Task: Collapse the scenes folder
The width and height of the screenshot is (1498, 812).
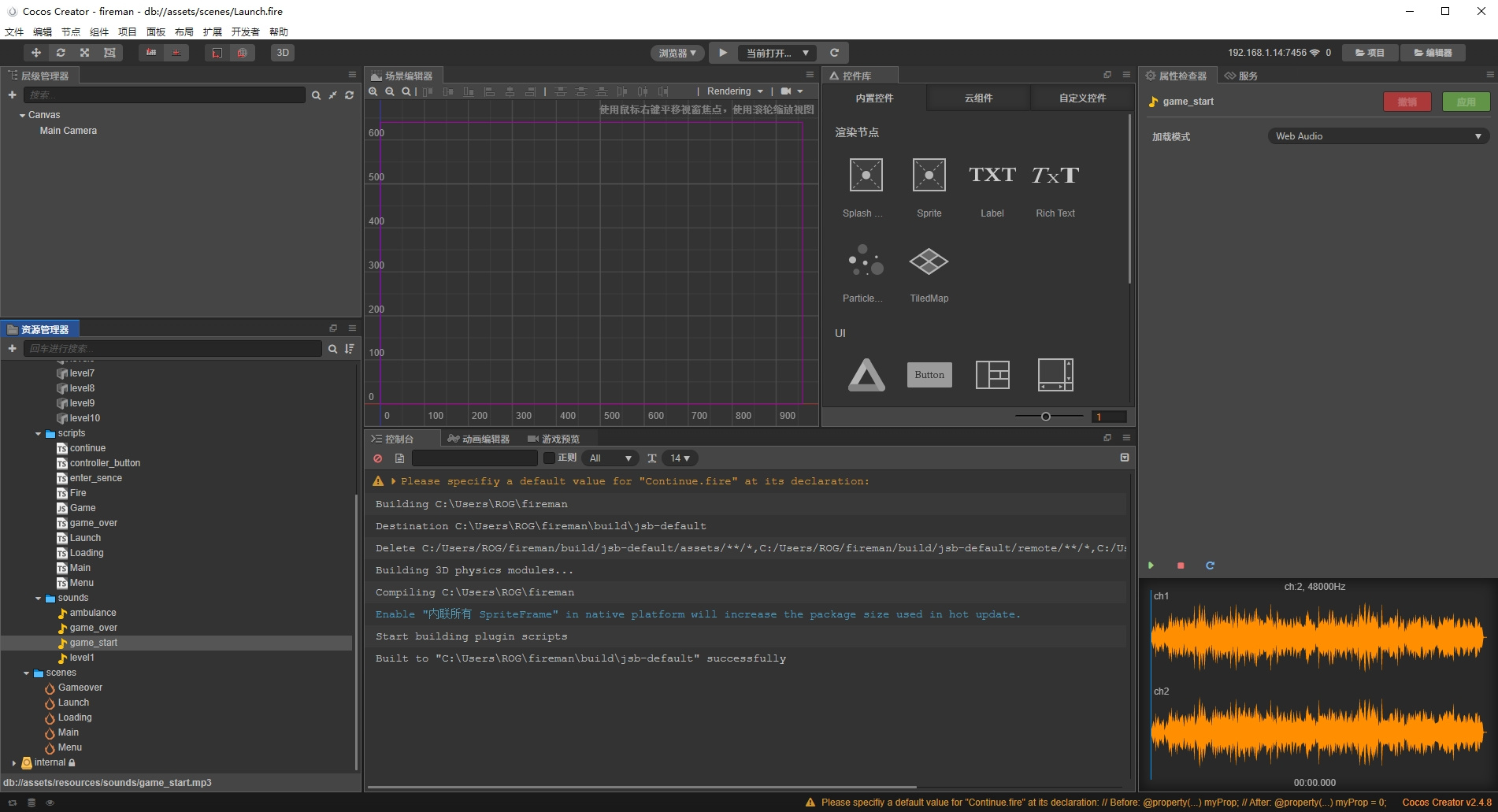Action: pyautogui.click(x=26, y=673)
